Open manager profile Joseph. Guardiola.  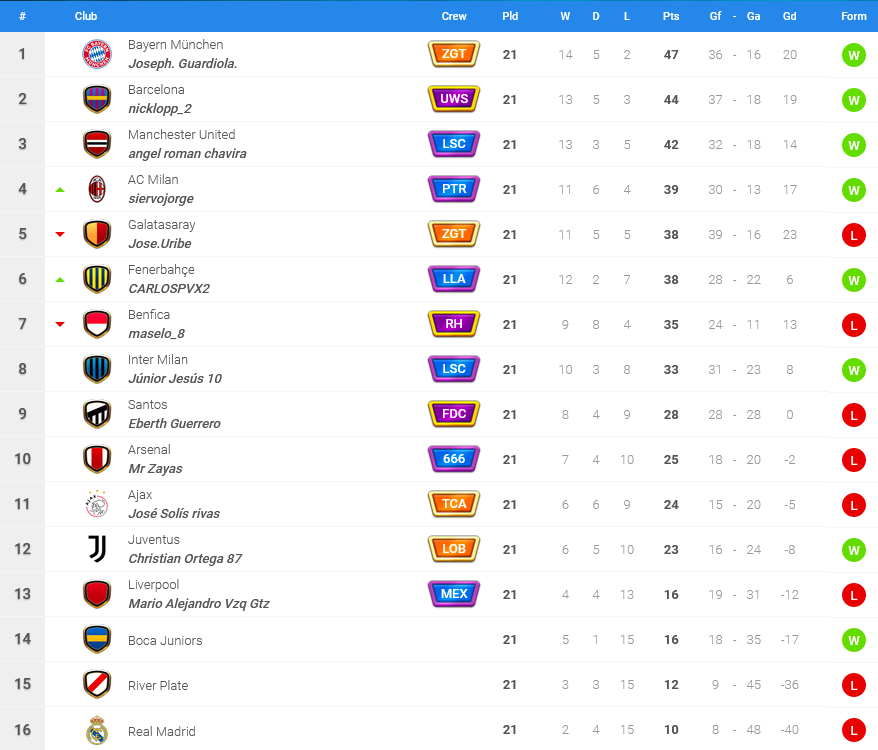click(x=183, y=64)
